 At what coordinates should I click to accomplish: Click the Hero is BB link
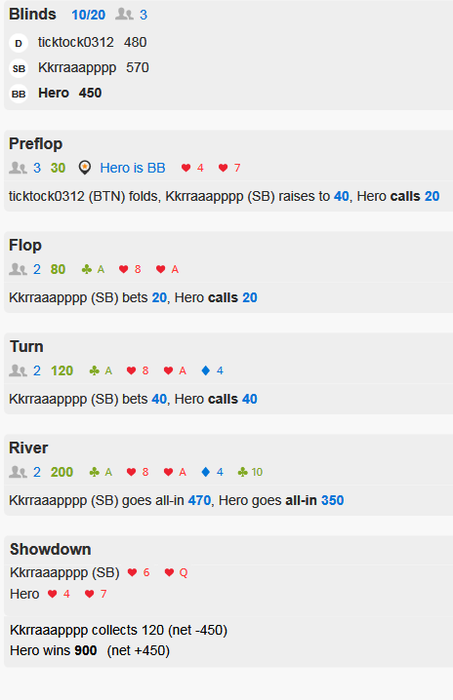click(133, 168)
